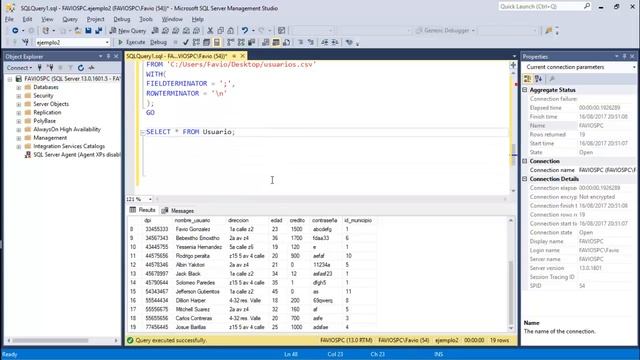Open the ejemplo2 database dropdown
The image size is (640, 360).
[107, 42]
